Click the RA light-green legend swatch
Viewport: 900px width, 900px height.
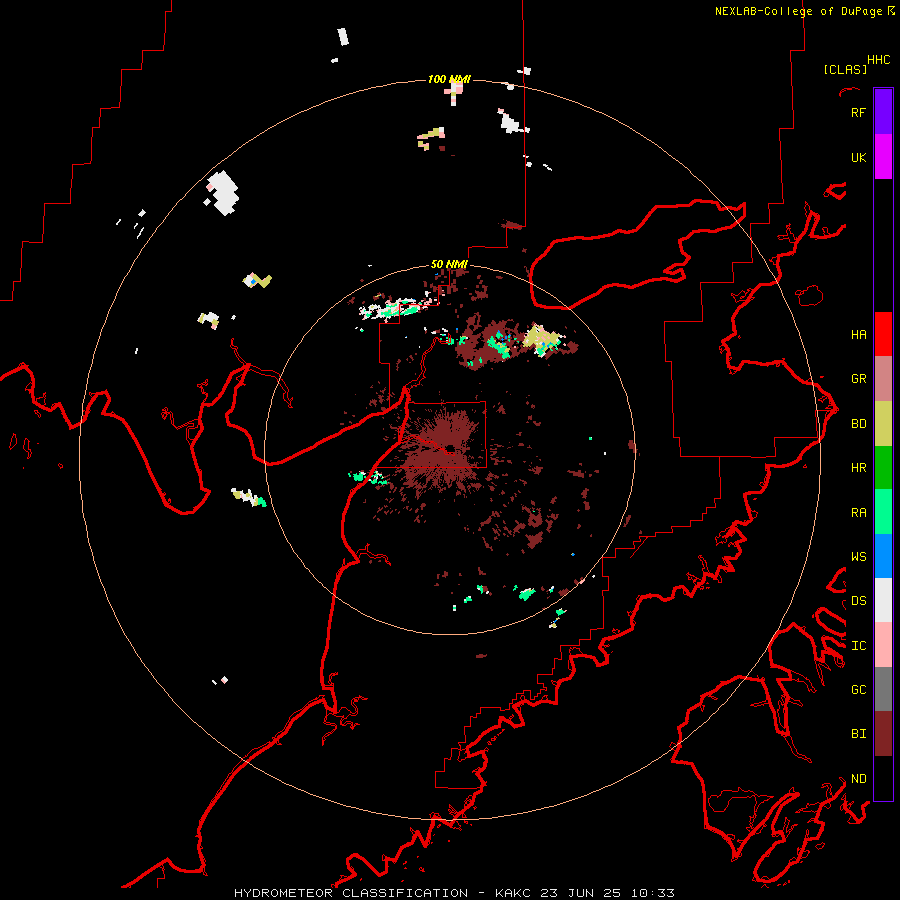tap(883, 512)
